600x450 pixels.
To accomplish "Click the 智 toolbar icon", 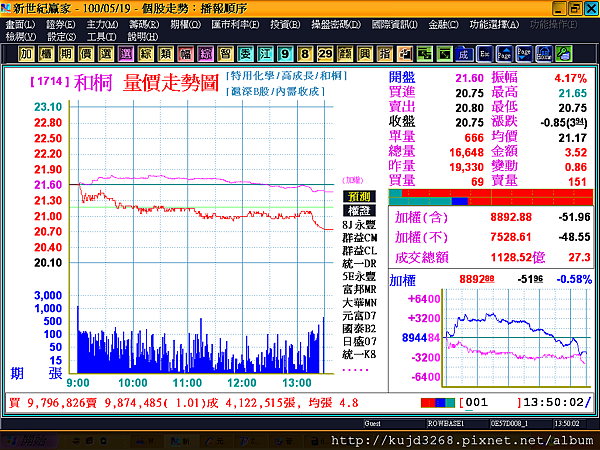I will pyautogui.click(x=225, y=54).
